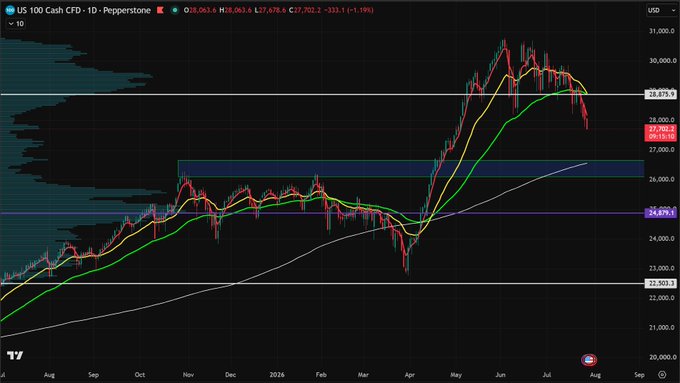This screenshot has width=680, height=383.
Task: Select the purple 24,879.1 price line label
Action: point(660,213)
